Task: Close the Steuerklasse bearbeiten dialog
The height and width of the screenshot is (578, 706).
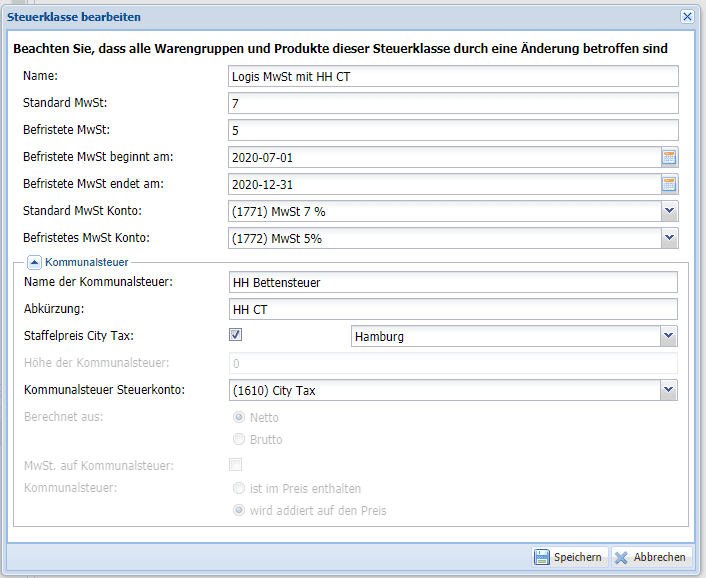Action: click(687, 17)
